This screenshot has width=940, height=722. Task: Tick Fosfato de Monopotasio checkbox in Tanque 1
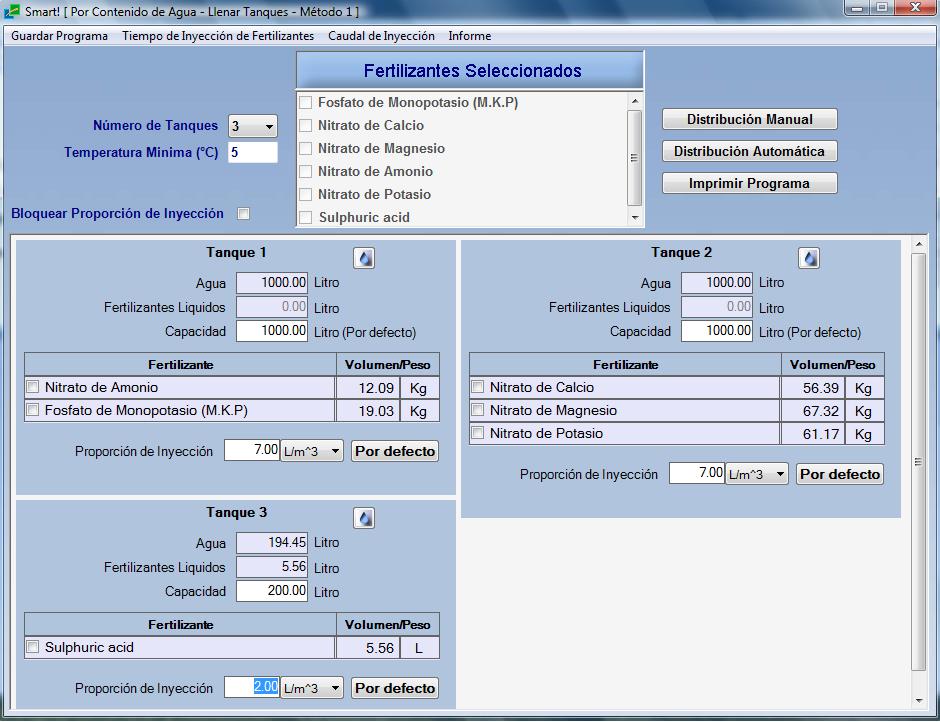point(33,410)
